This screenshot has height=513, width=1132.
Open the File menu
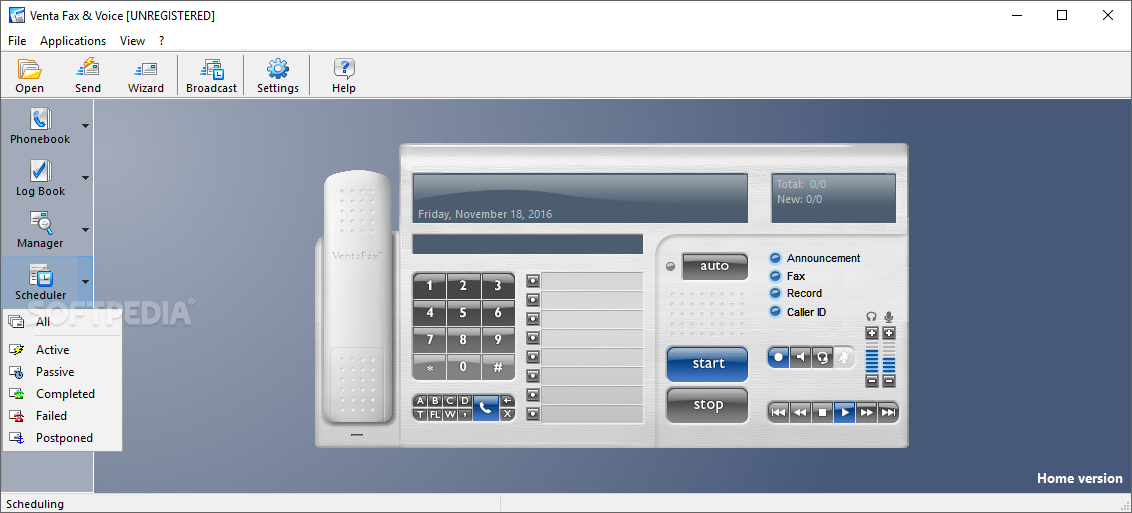17,41
